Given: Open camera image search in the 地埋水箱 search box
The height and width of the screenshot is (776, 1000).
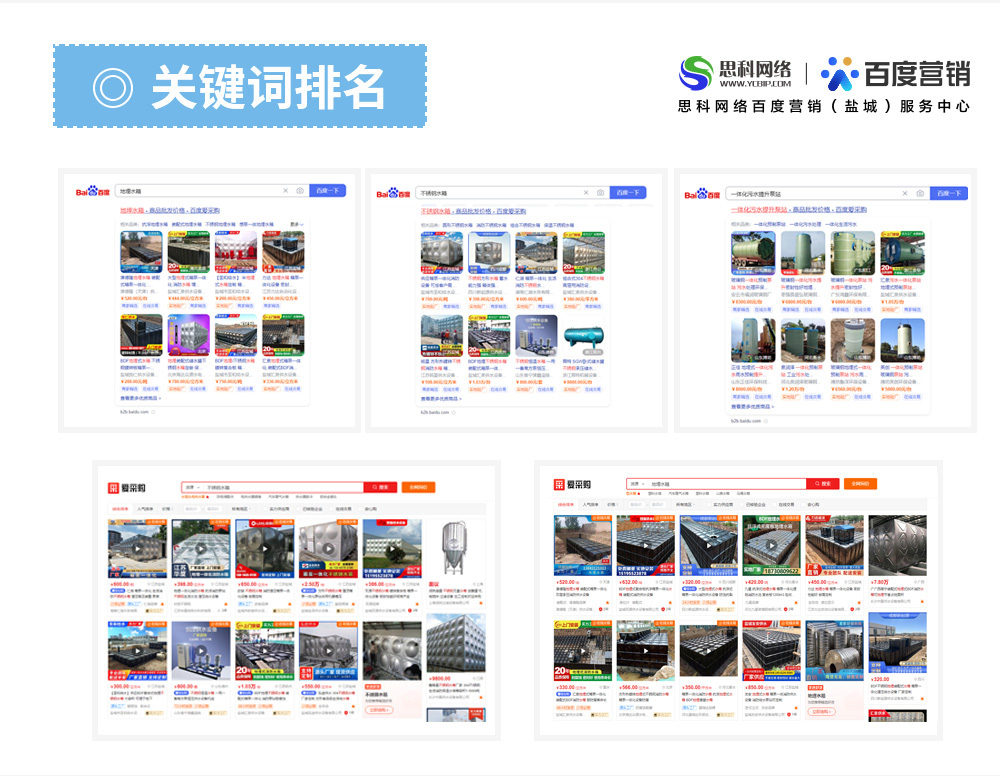Looking at the screenshot, I should coord(300,190).
